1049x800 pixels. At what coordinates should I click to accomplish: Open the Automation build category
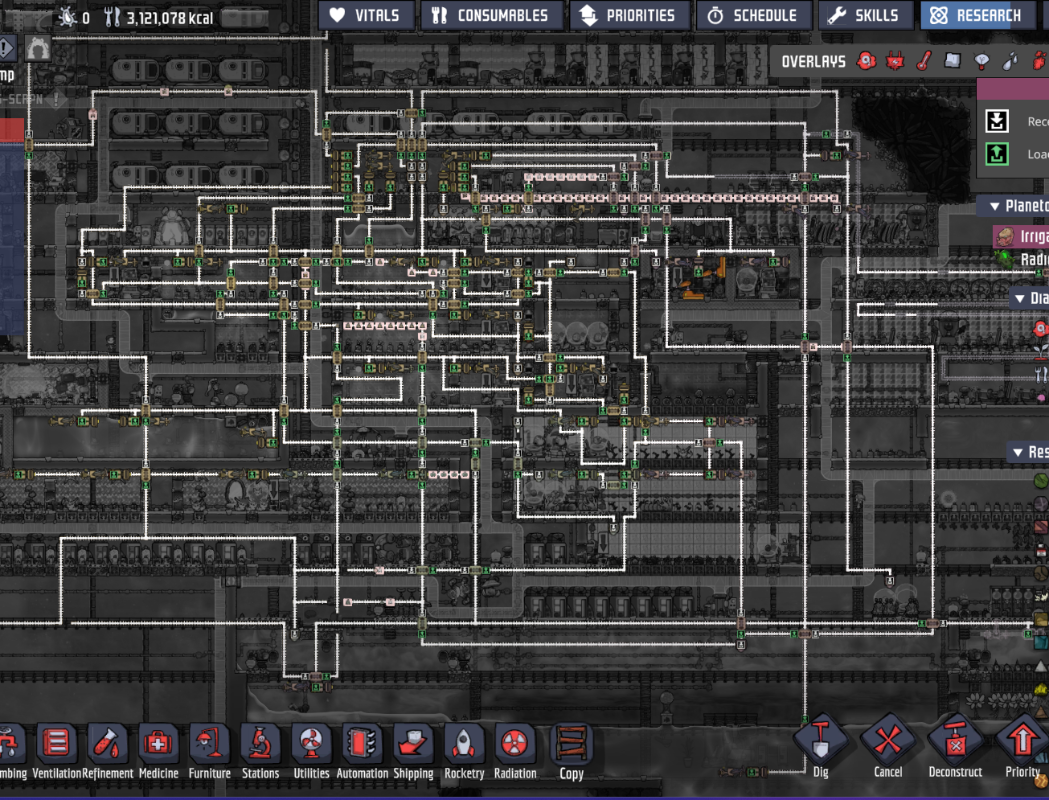pyautogui.click(x=362, y=752)
